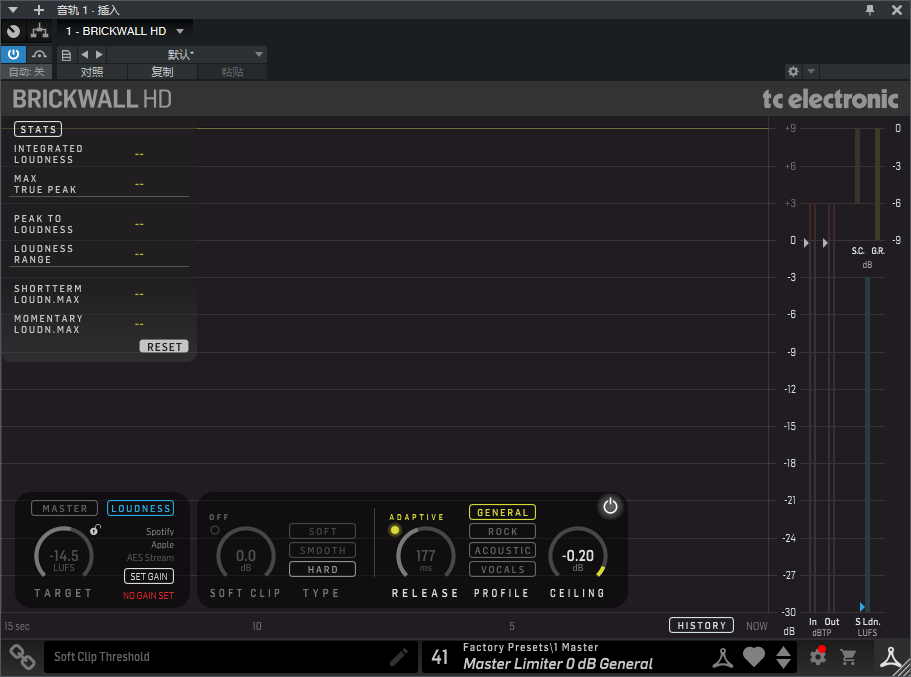Select Apple loudness target

click(163, 545)
